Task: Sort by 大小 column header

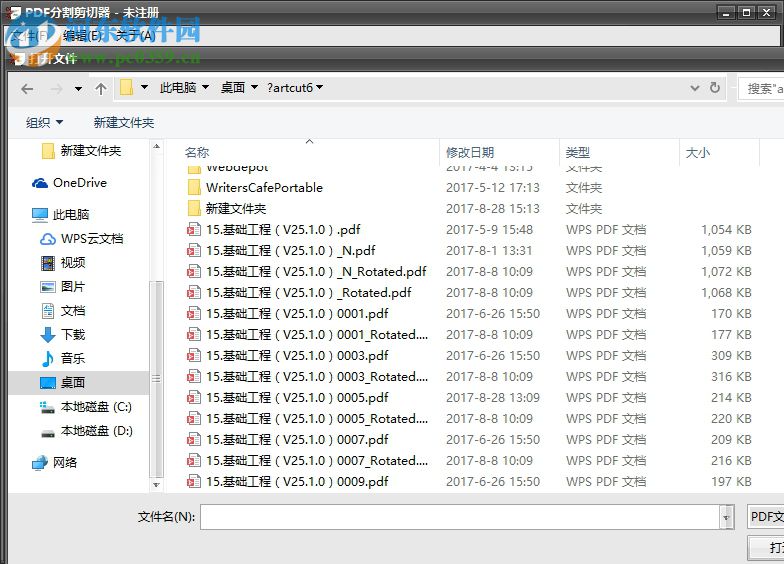Action: pyautogui.click(x=698, y=152)
